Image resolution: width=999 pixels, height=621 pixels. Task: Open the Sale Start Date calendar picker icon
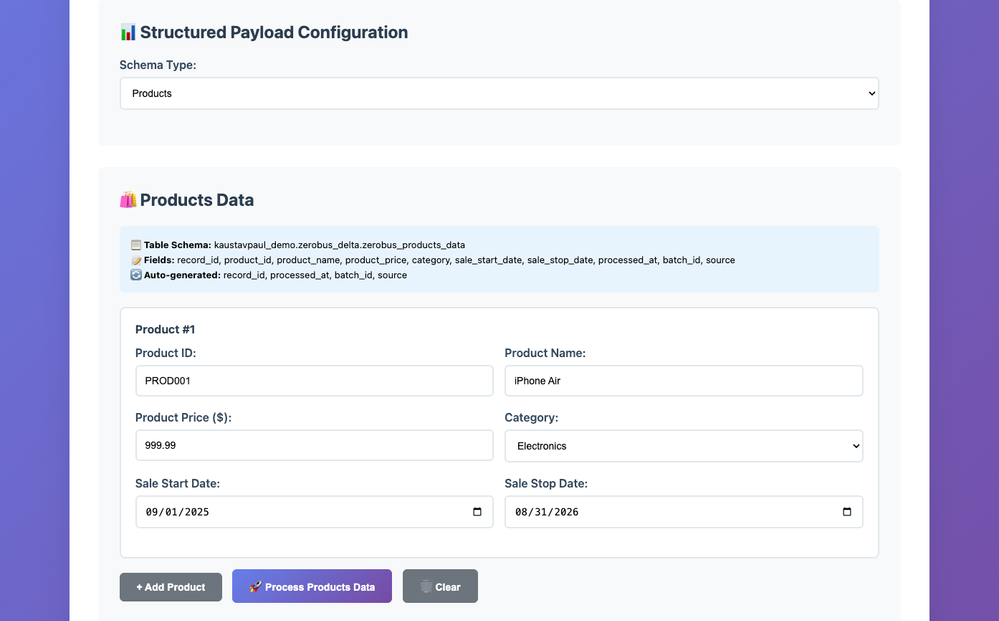click(x=477, y=512)
